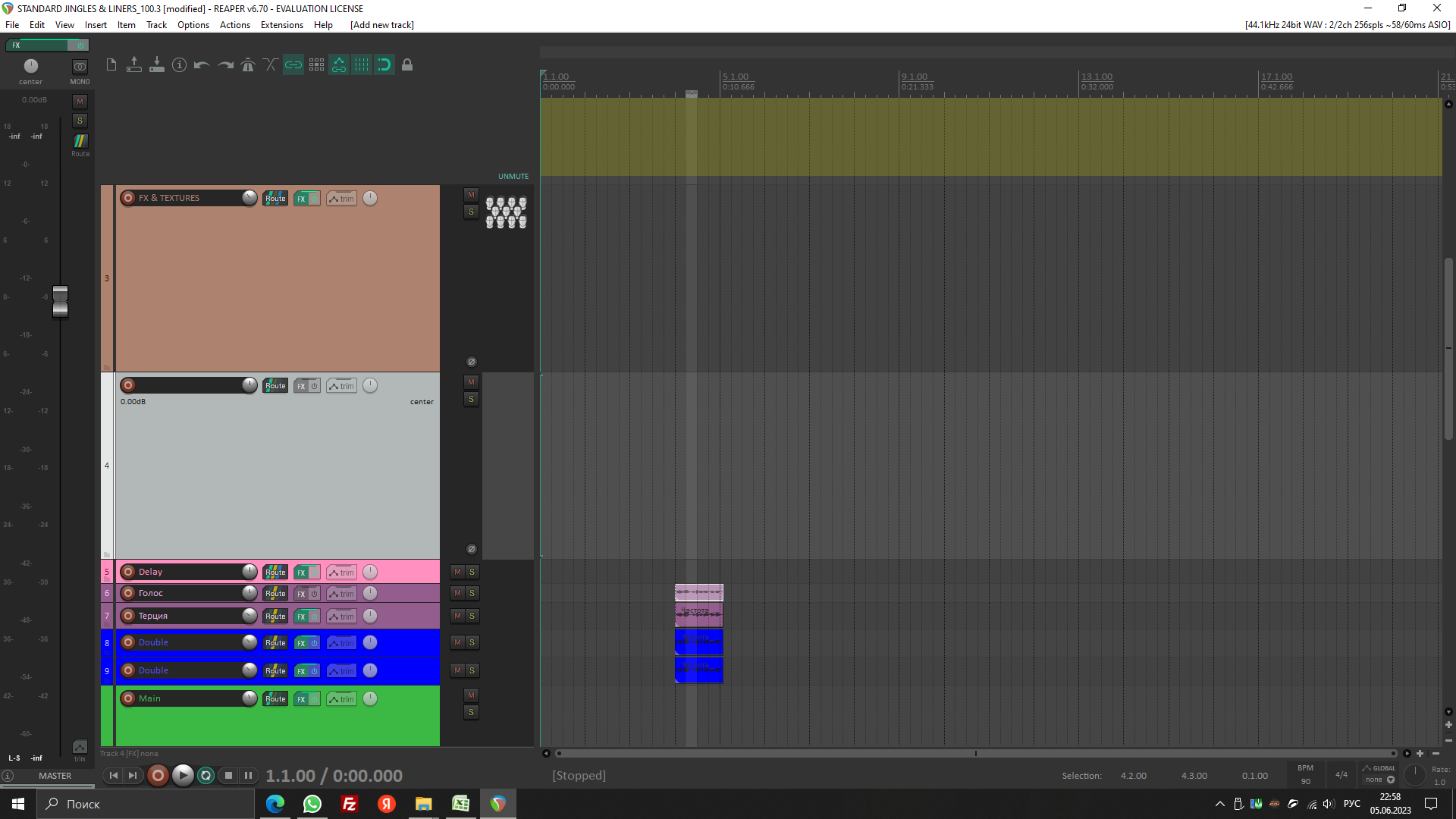Image resolution: width=1456 pixels, height=819 pixels.
Task: Open the Insert menu
Action: (96, 25)
